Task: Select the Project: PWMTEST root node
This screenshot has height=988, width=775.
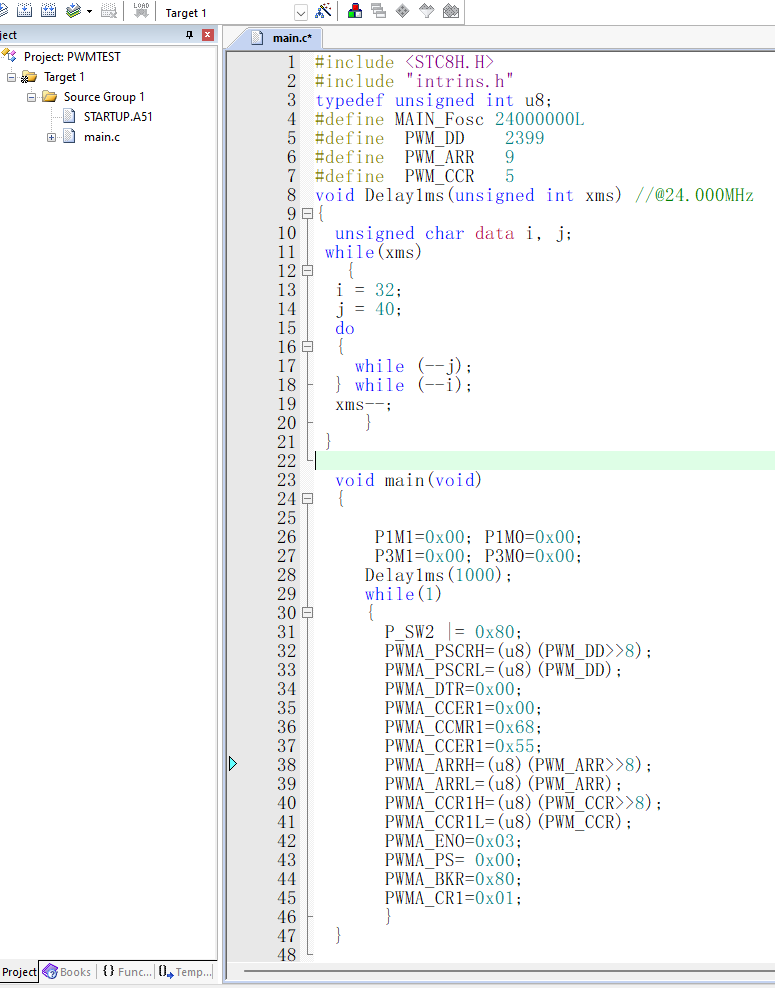Action: (72, 57)
